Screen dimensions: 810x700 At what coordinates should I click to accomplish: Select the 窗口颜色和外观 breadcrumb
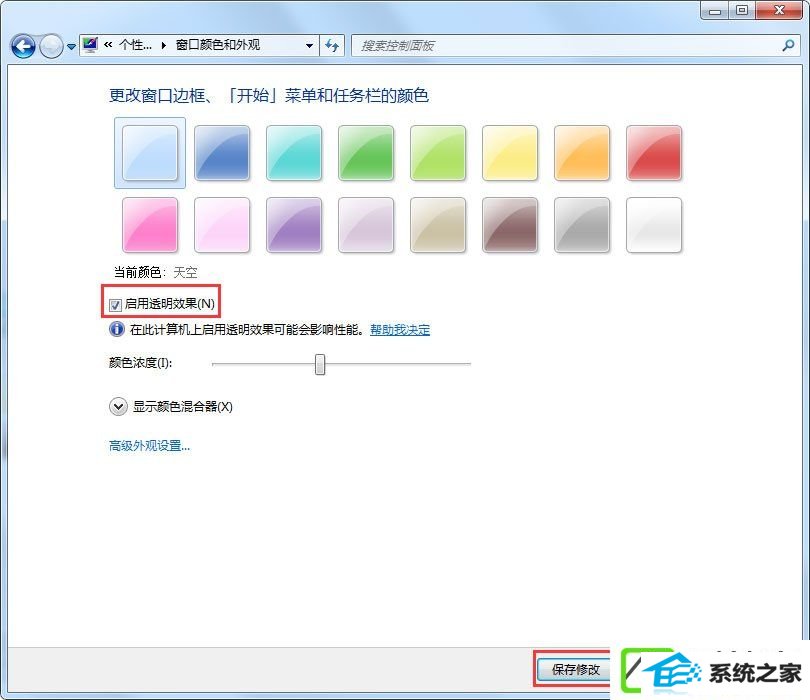point(217,45)
